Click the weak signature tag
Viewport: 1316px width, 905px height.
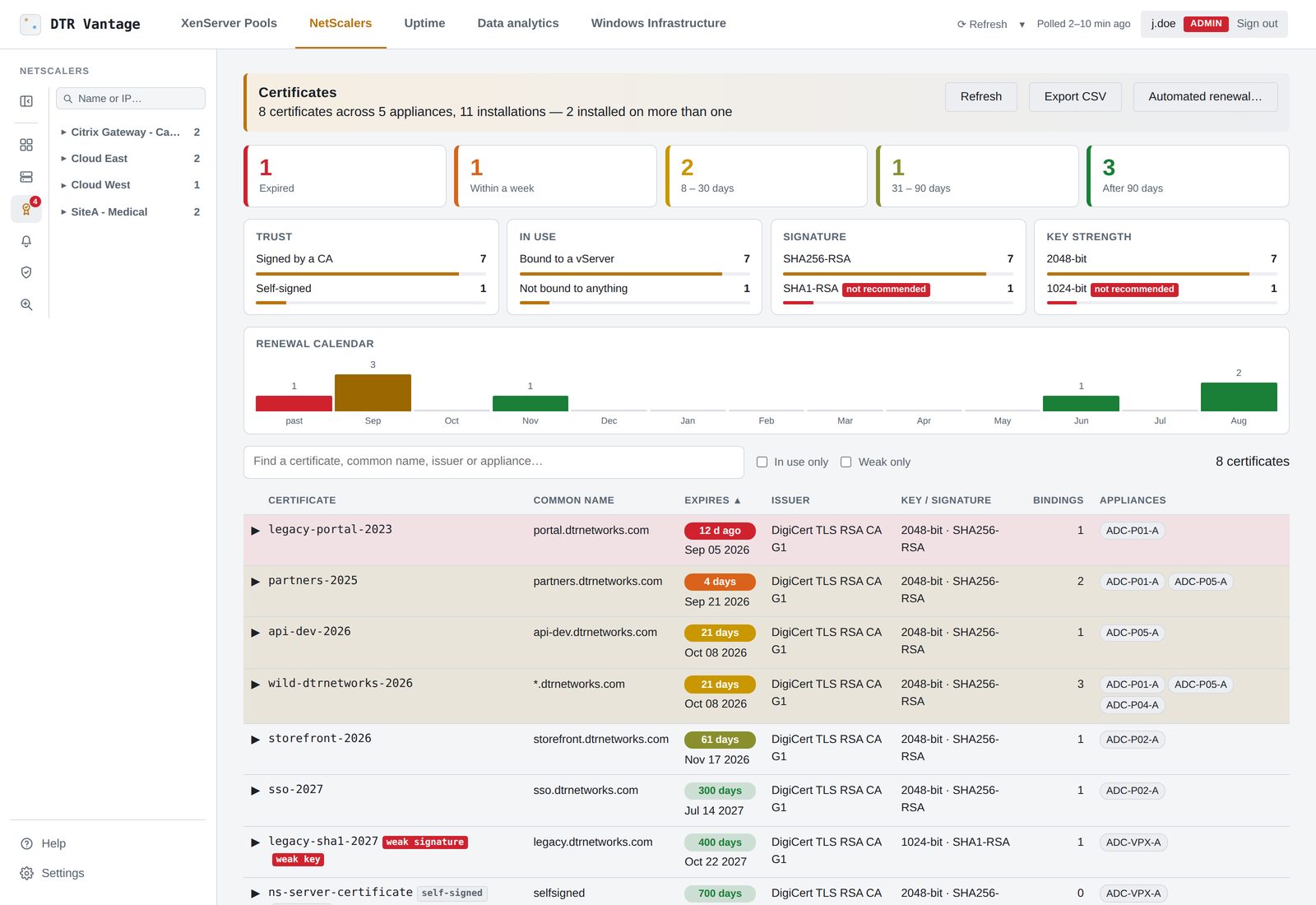point(425,842)
